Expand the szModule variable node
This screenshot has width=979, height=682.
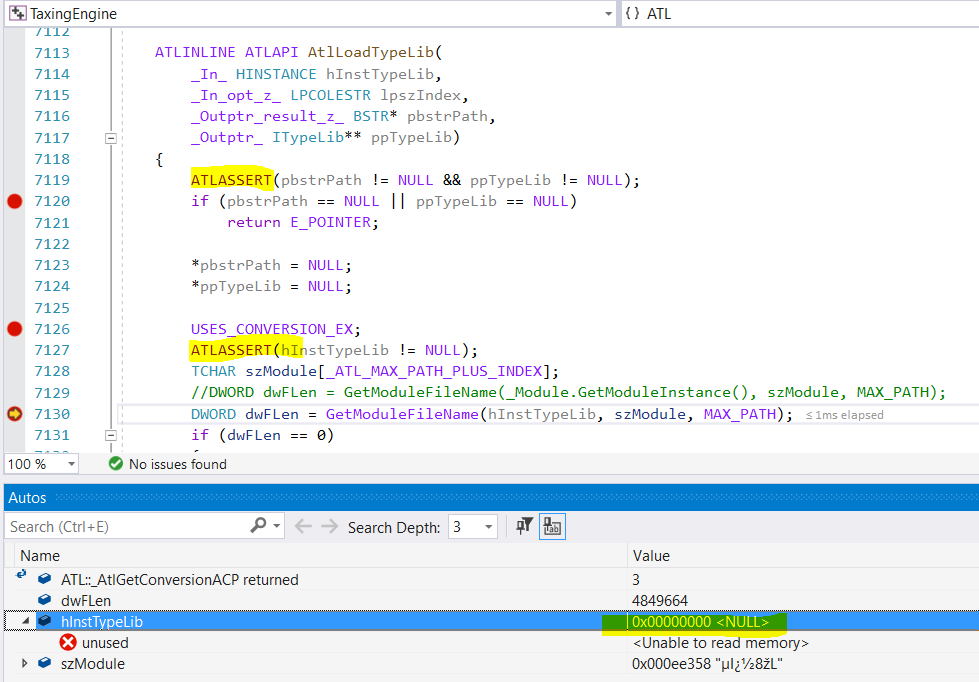point(25,663)
